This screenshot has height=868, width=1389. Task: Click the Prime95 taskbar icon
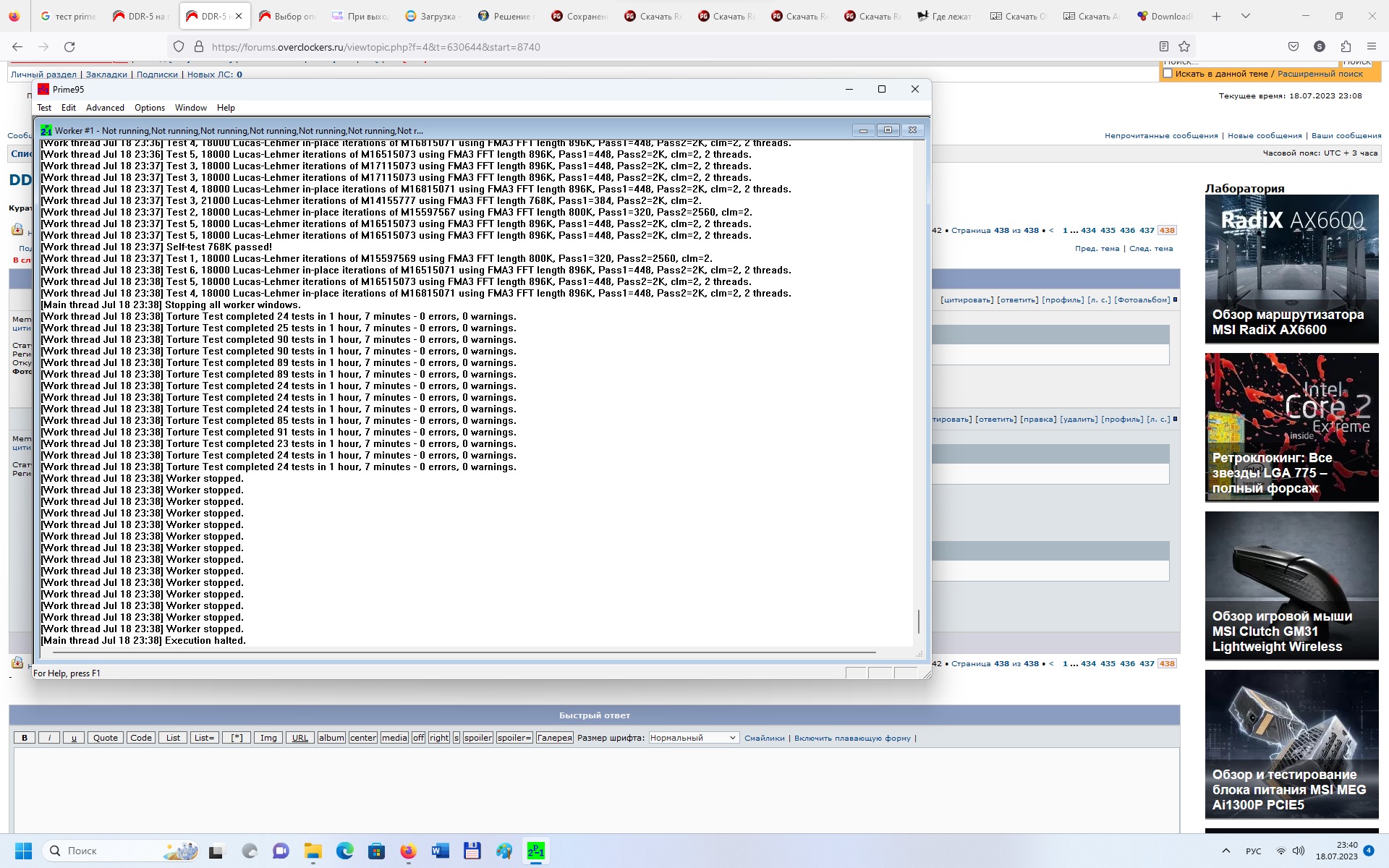[x=535, y=851]
